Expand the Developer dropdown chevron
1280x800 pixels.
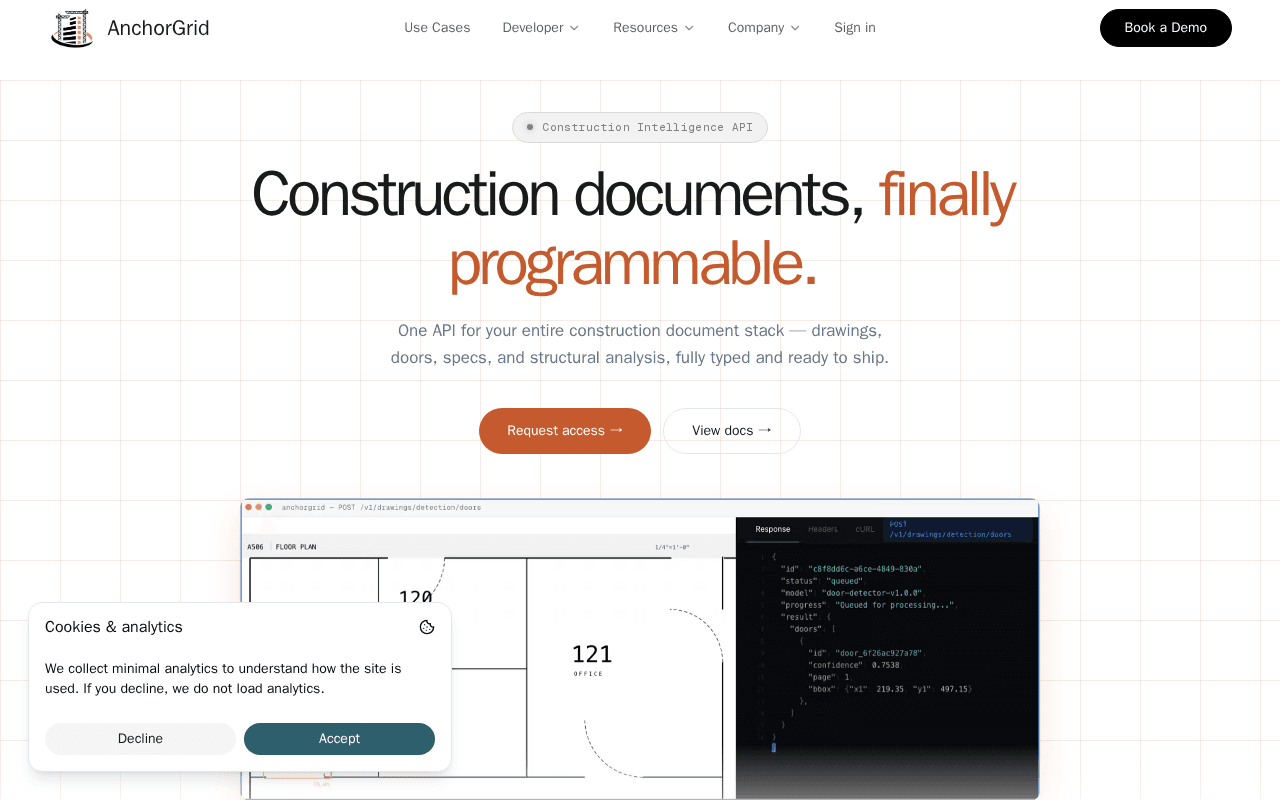point(574,28)
